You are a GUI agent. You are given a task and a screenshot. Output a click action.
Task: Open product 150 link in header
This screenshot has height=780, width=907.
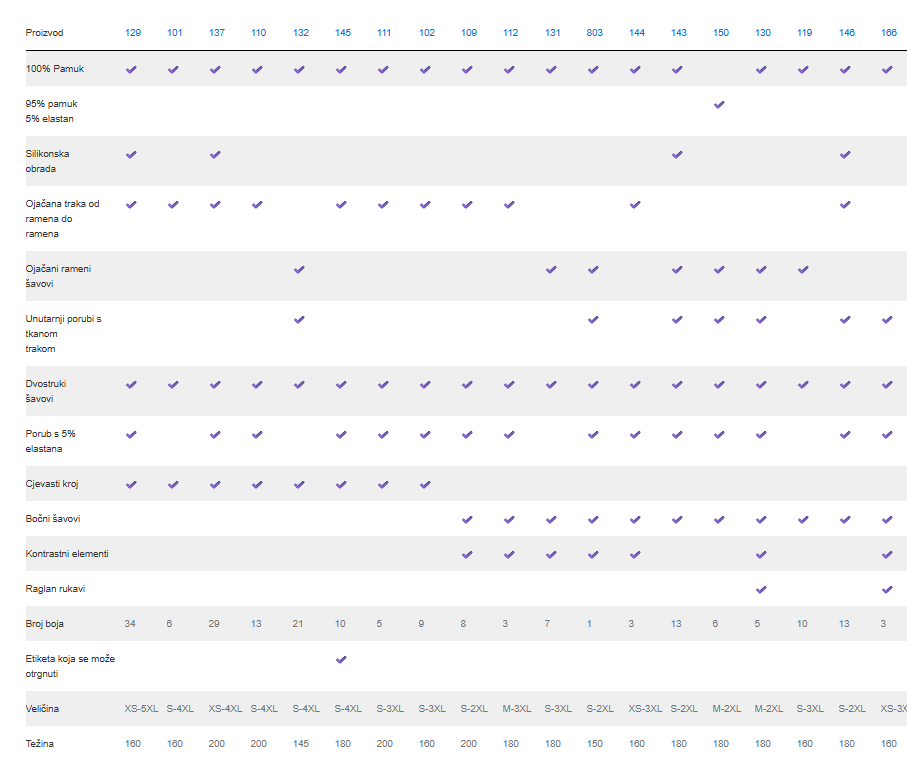pyautogui.click(x=720, y=33)
